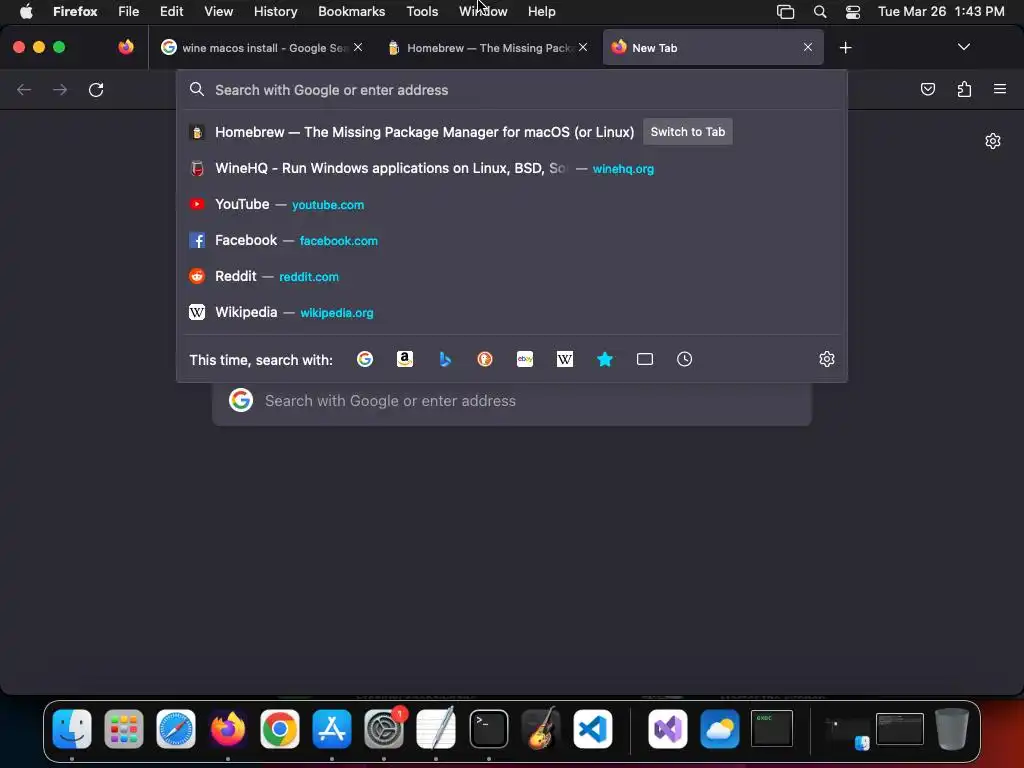Go back one page arrow

pos(24,89)
